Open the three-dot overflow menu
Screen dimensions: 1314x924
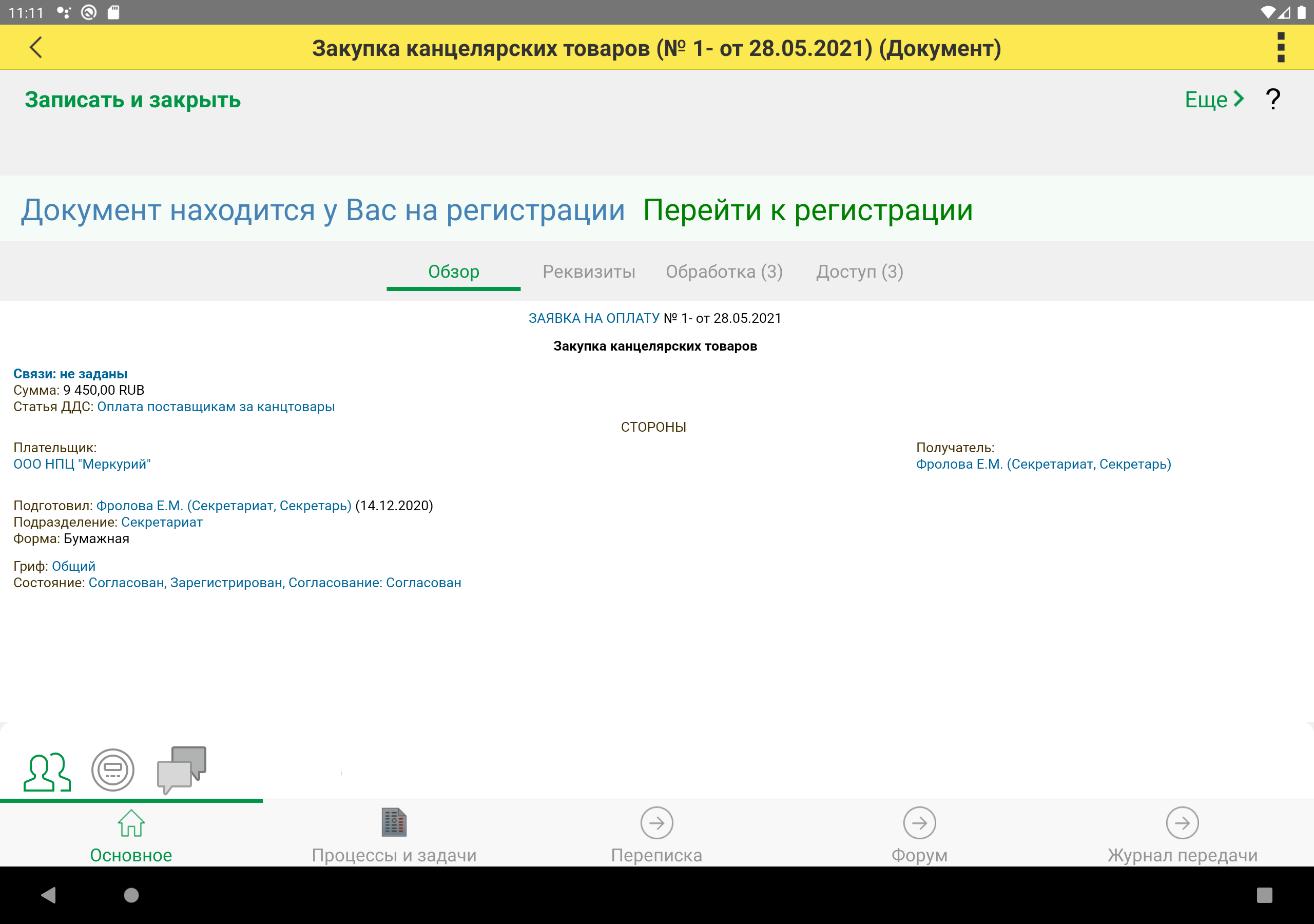coord(1281,48)
